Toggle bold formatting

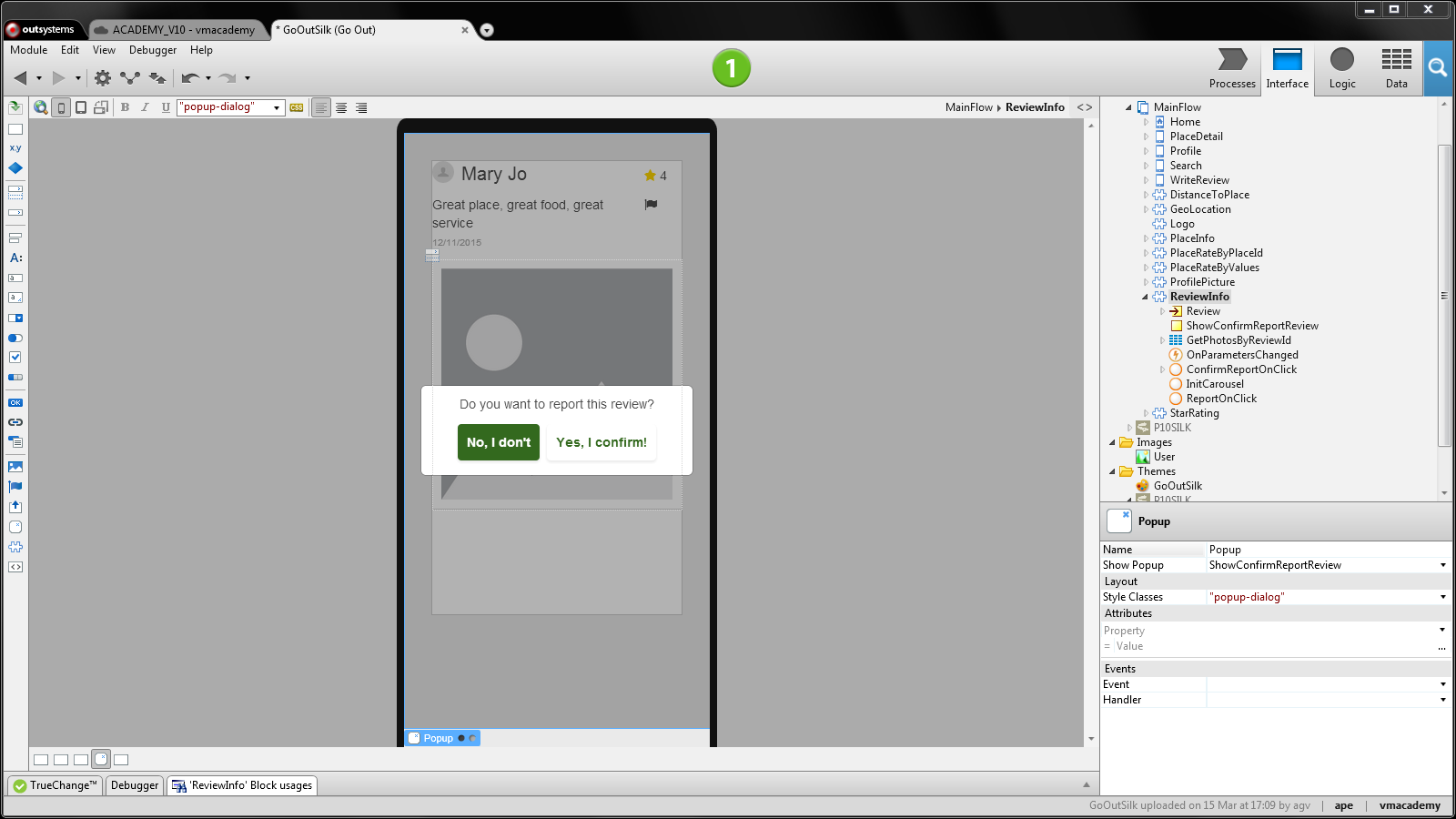pyautogui.click(x=124, y=106)
